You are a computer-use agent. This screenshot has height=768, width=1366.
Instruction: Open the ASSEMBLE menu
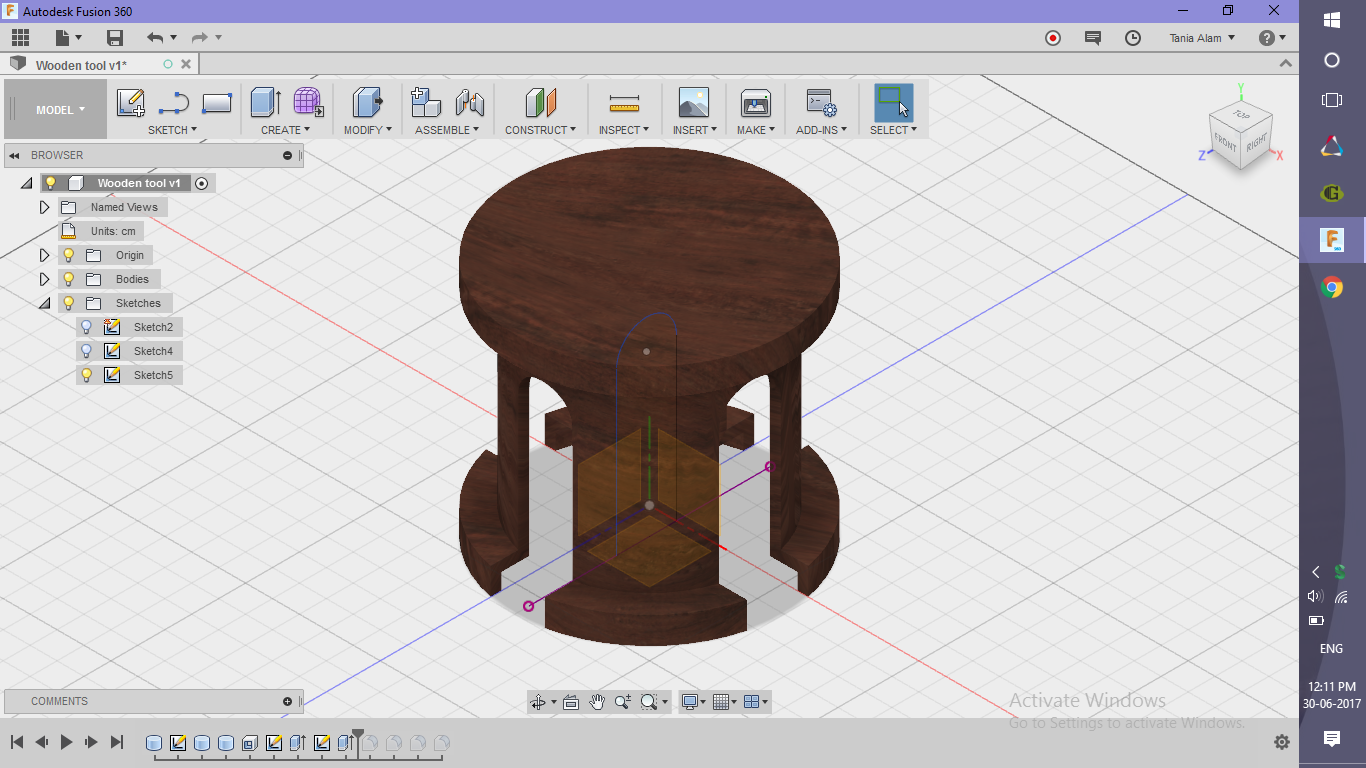[x=447, y=130]
